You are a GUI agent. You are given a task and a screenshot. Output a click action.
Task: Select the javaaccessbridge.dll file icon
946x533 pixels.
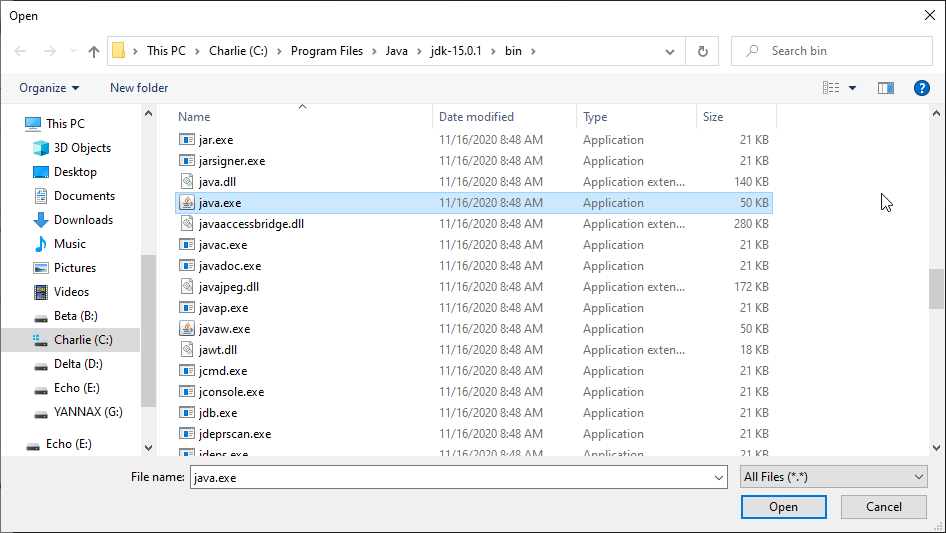click(187, 224)
